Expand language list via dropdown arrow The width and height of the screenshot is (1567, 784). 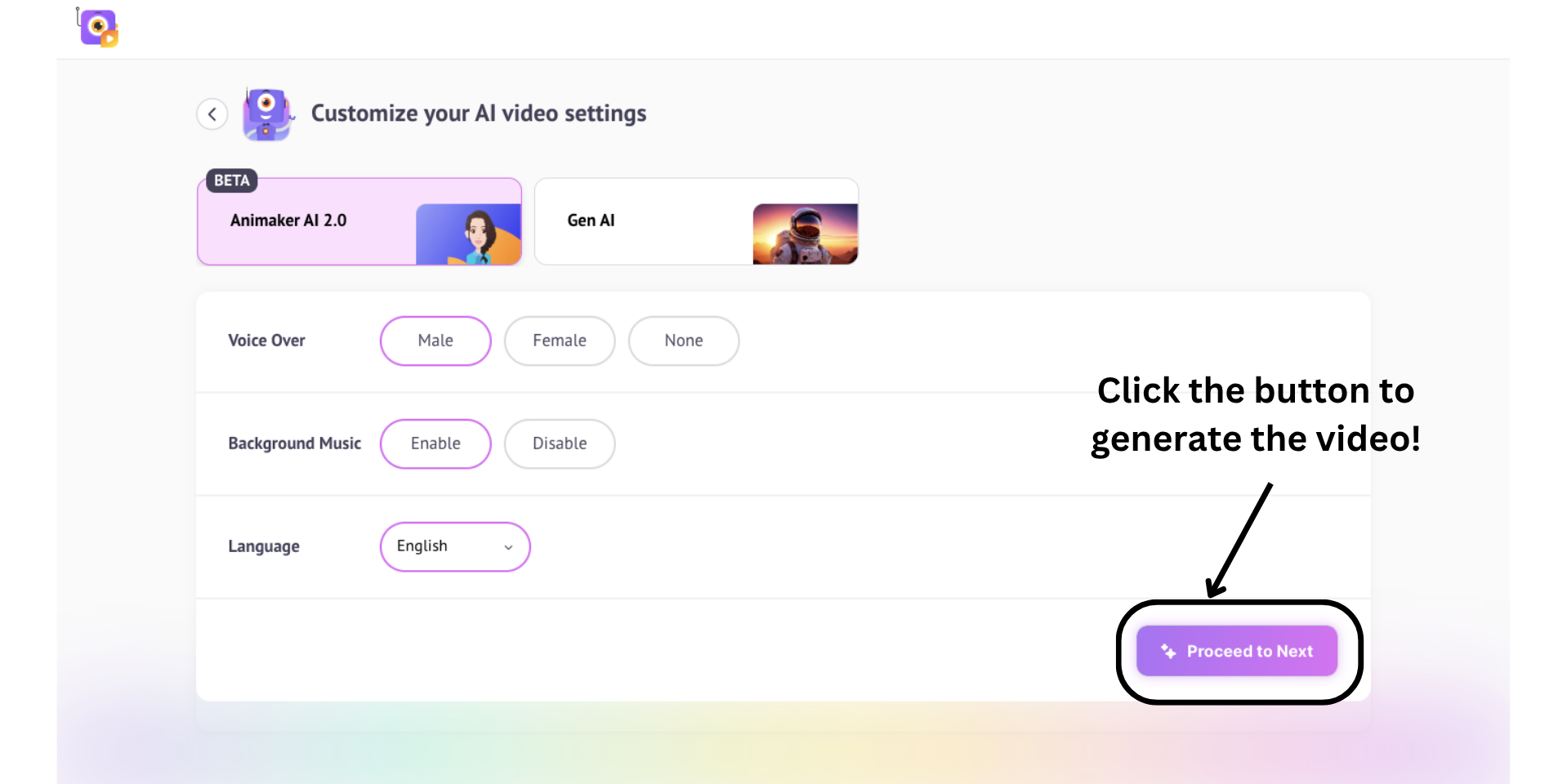pos(508,547)
